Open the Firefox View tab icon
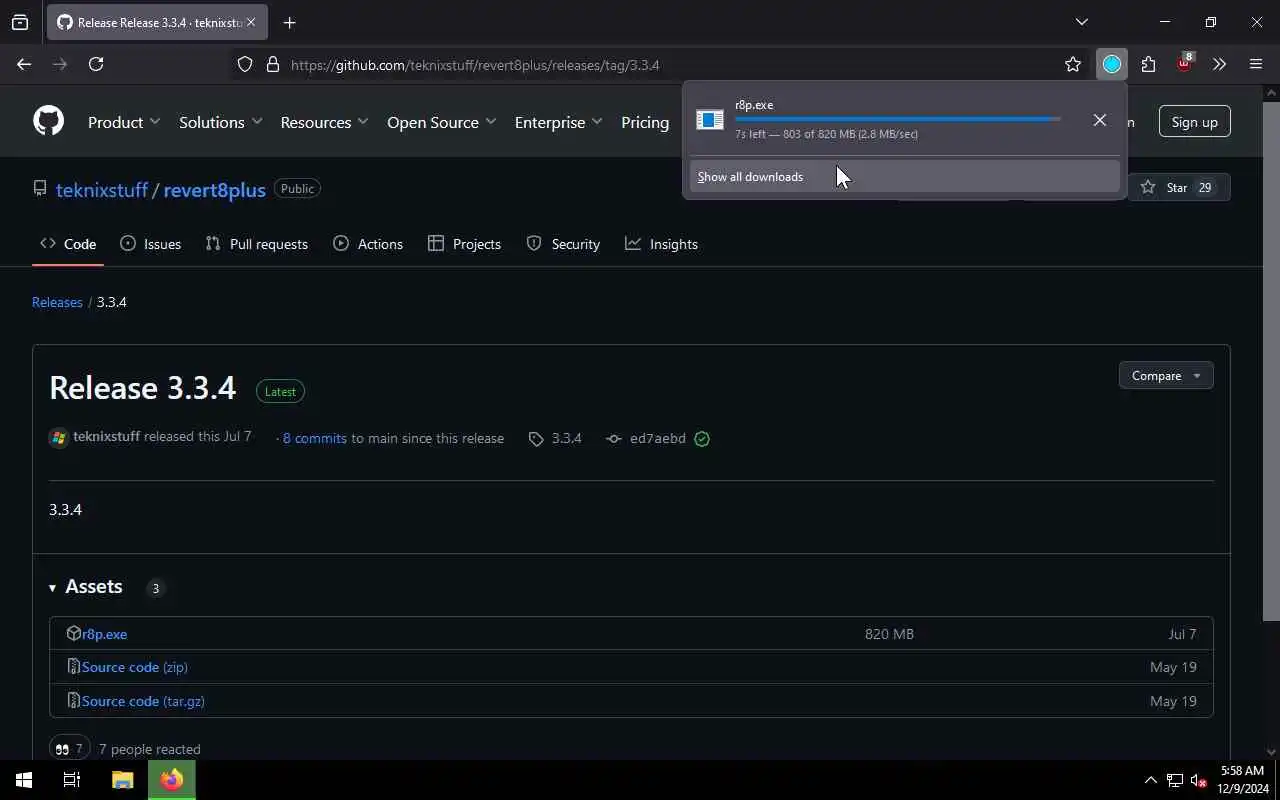The image size is (1280, 800). (20, 22)
